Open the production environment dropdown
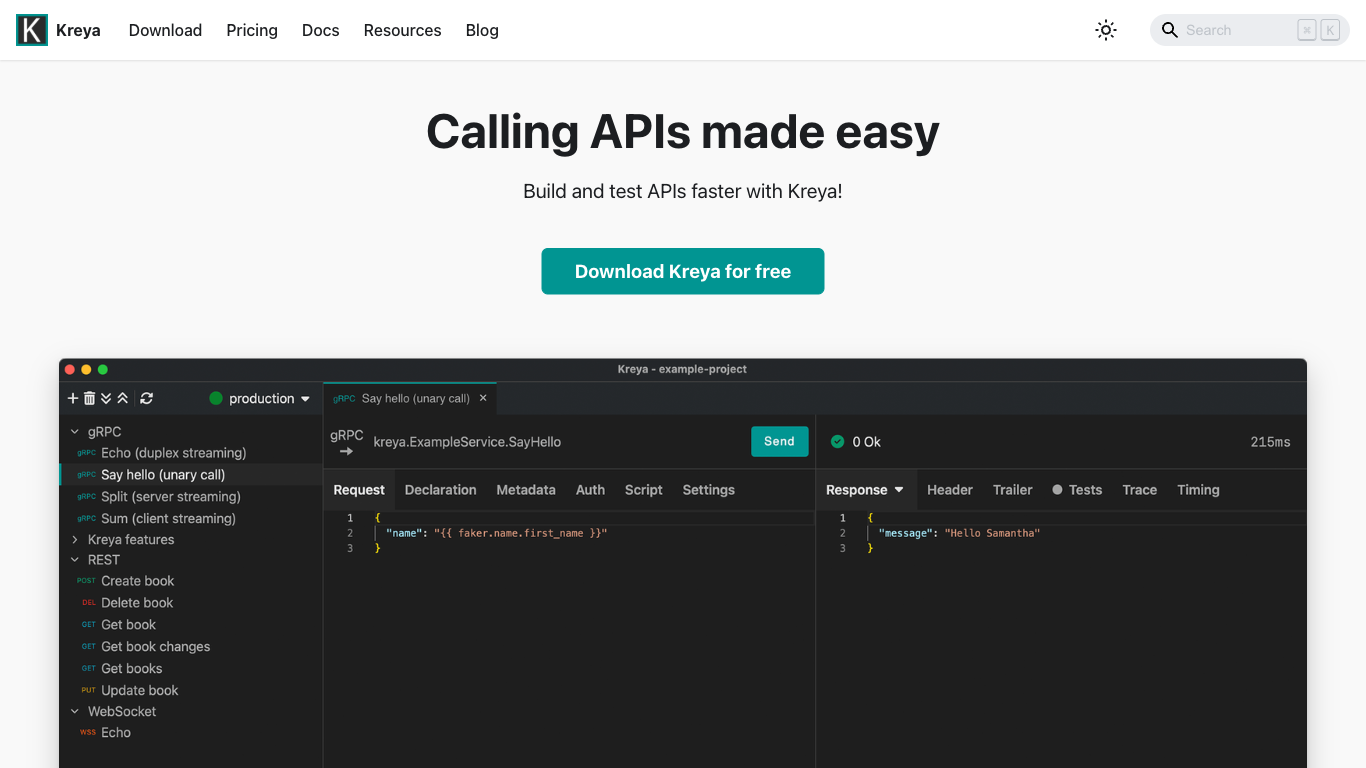Screen dimensions: 1366x768 point(260,398)
